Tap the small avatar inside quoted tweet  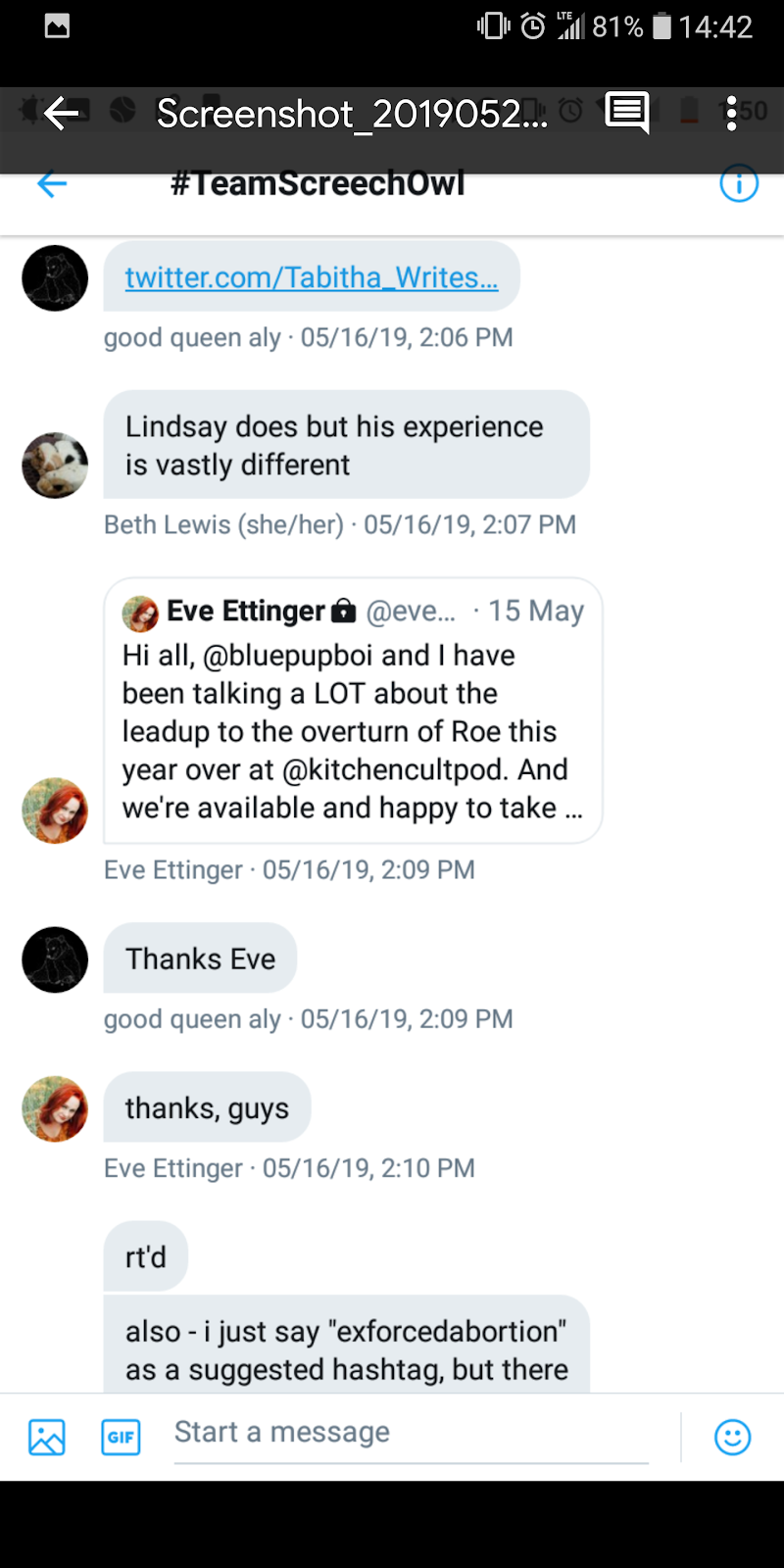pyautogui.click(x=140, y=613)
